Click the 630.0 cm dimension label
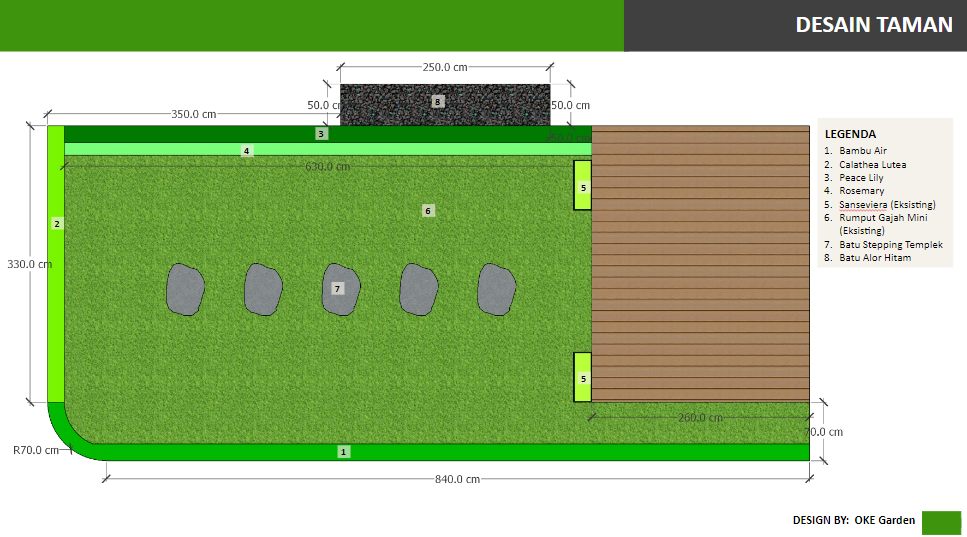 coord(327,166)
